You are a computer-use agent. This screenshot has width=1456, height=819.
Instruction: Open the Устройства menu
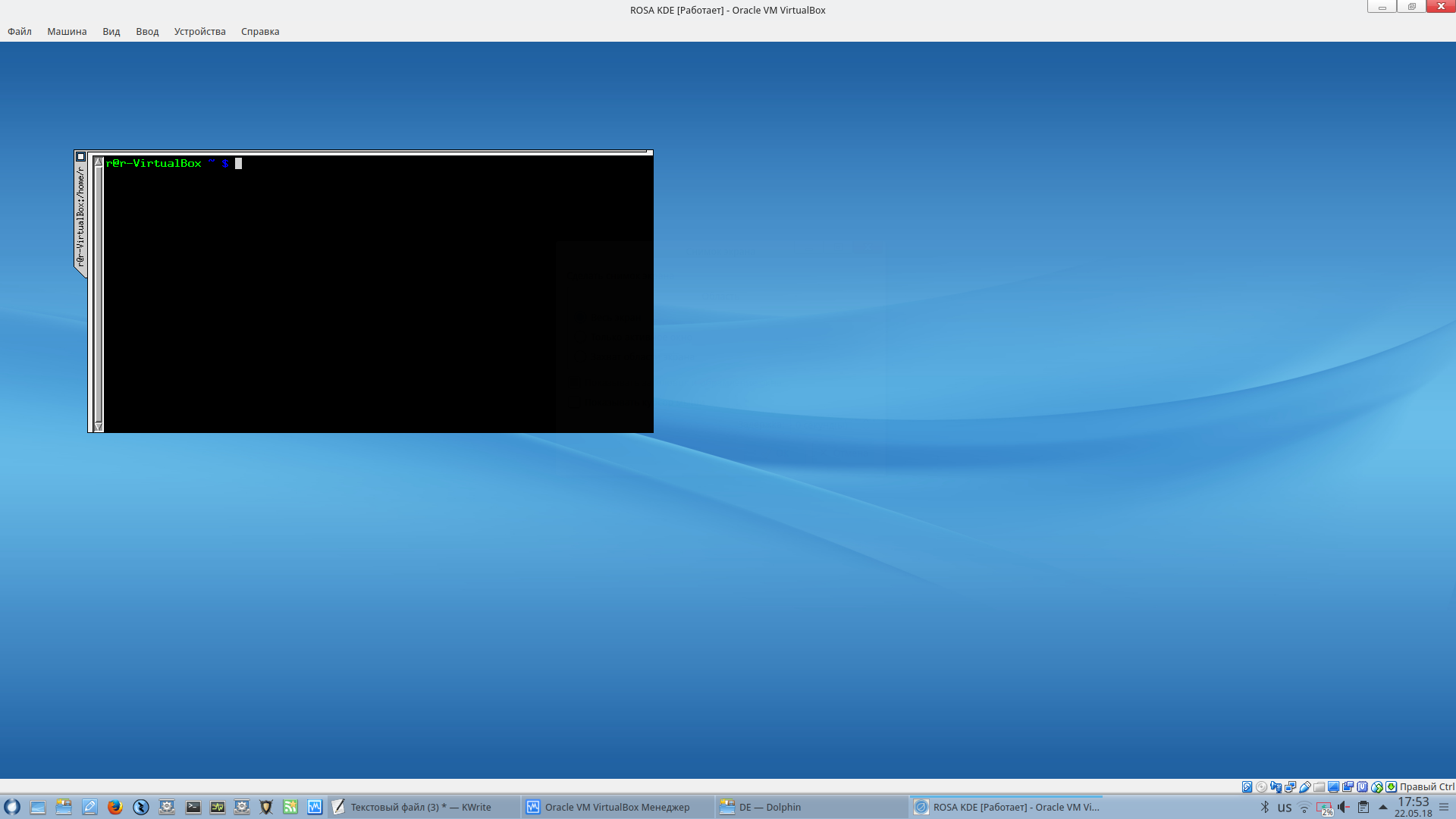pos(199,31)
